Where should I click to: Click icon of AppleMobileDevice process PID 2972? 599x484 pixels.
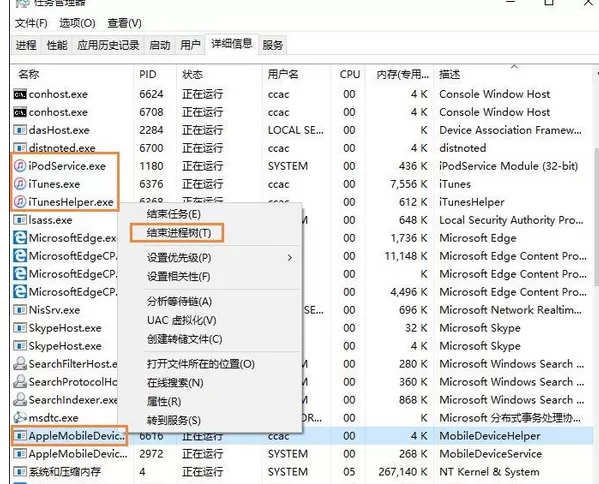pos(20,453)
